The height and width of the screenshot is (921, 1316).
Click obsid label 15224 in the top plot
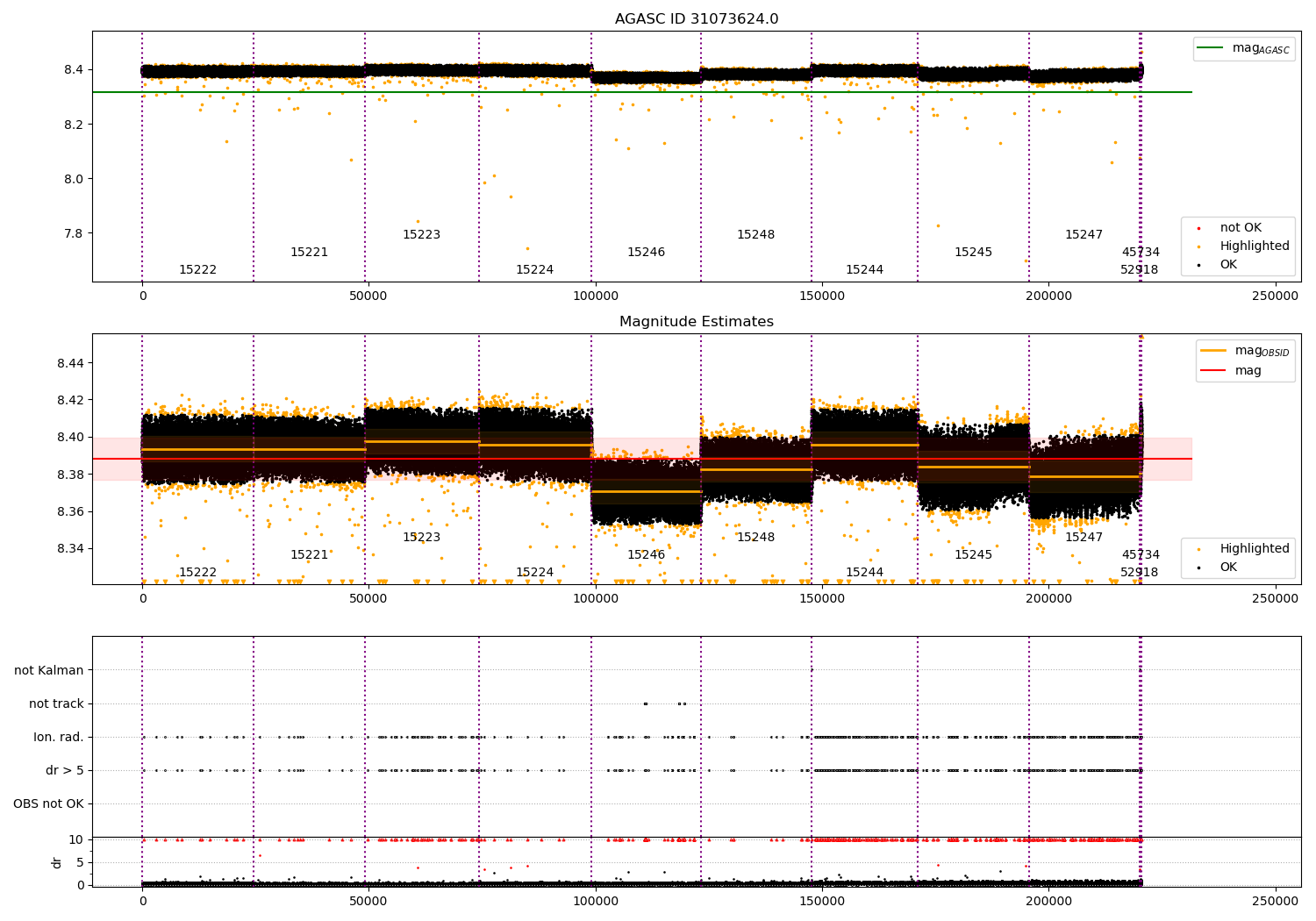[534, 270]
